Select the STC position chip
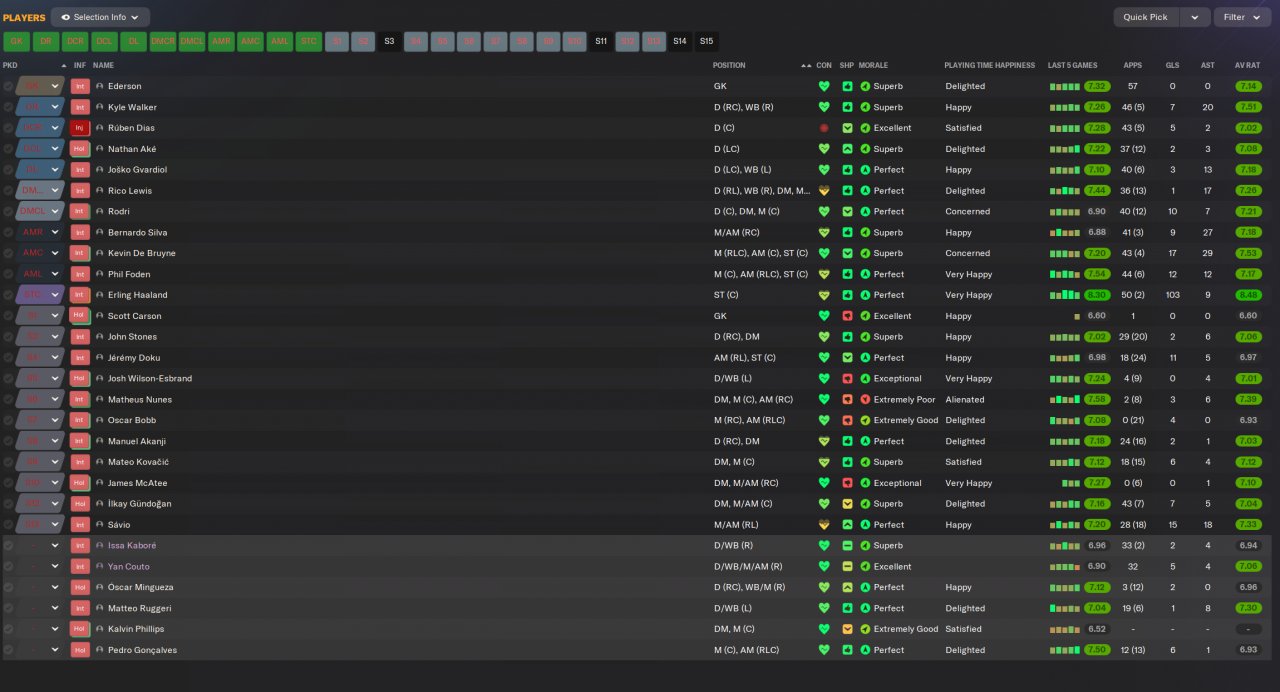The image size is (1280, 692). (308, 42)
